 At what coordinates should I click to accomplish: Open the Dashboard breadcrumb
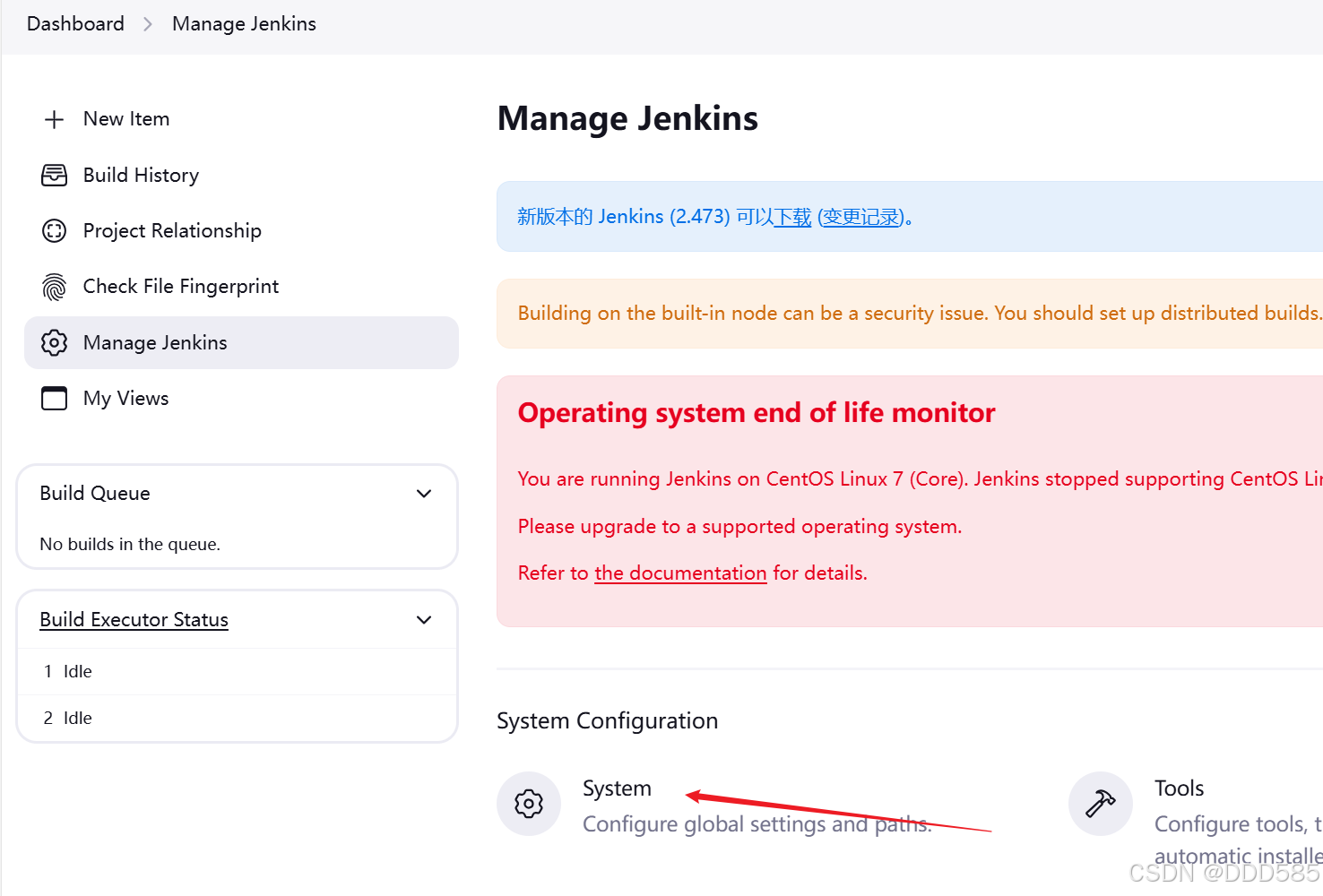(x=75, y=24)
